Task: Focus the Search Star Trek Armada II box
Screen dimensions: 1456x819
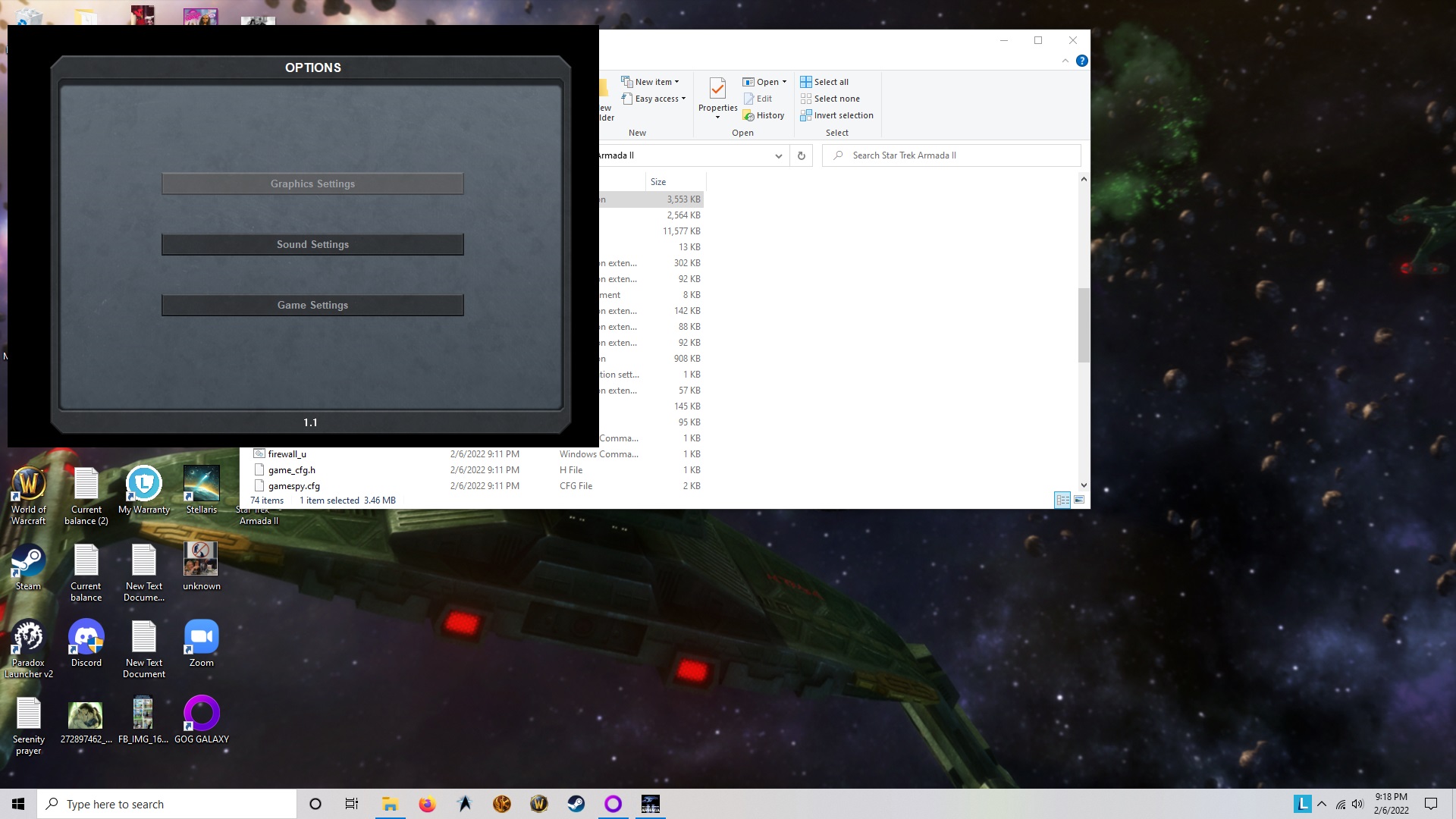Action: [952, 155]
